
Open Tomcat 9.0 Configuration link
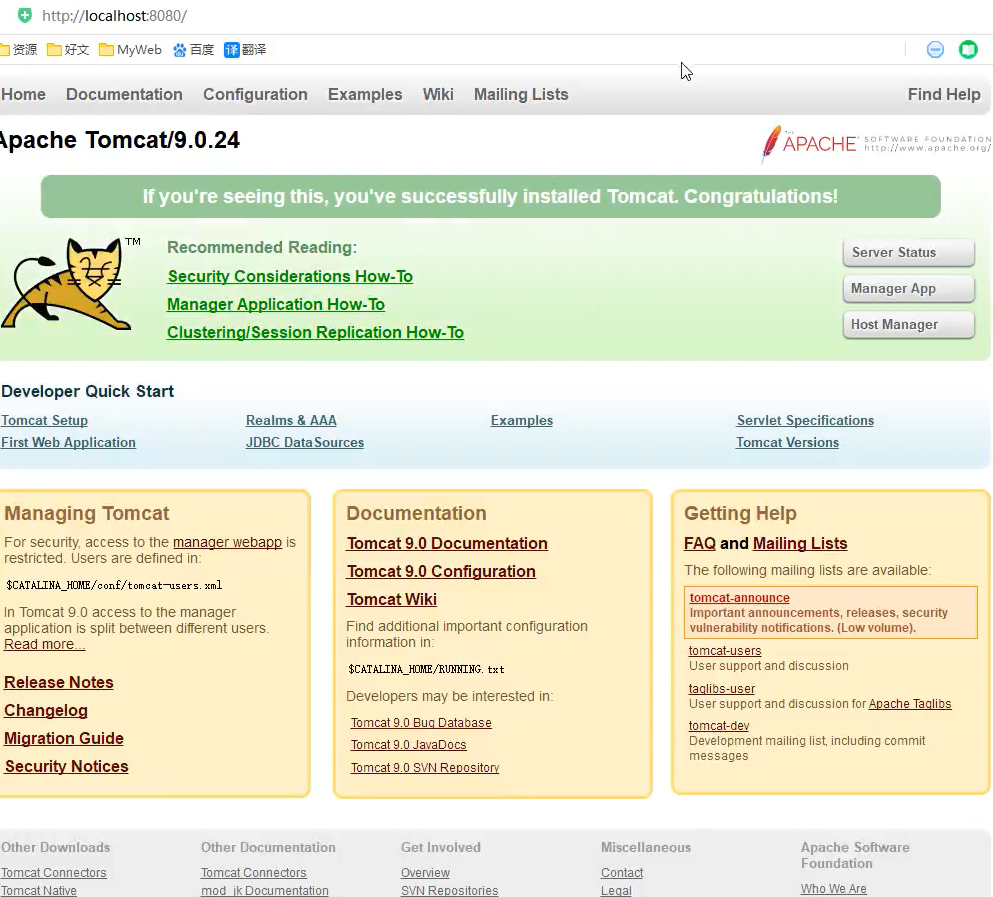click(x=441, y=571)
